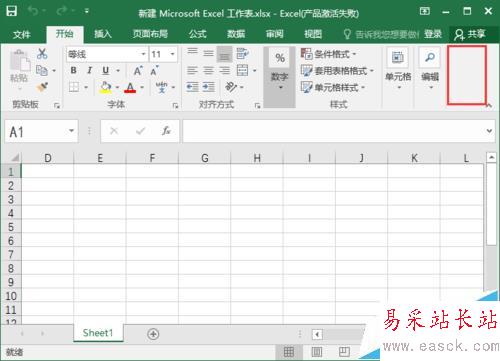
Task: Click into the formula bar field
Action: tap(334, 131)
